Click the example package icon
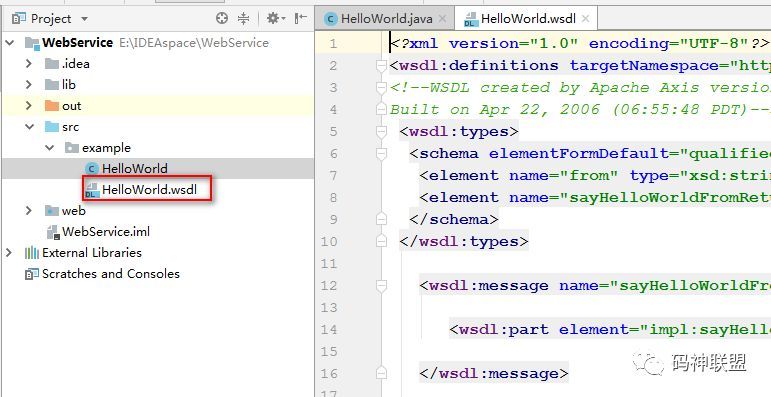The image size is (771, 397). [x=72, y=148]
